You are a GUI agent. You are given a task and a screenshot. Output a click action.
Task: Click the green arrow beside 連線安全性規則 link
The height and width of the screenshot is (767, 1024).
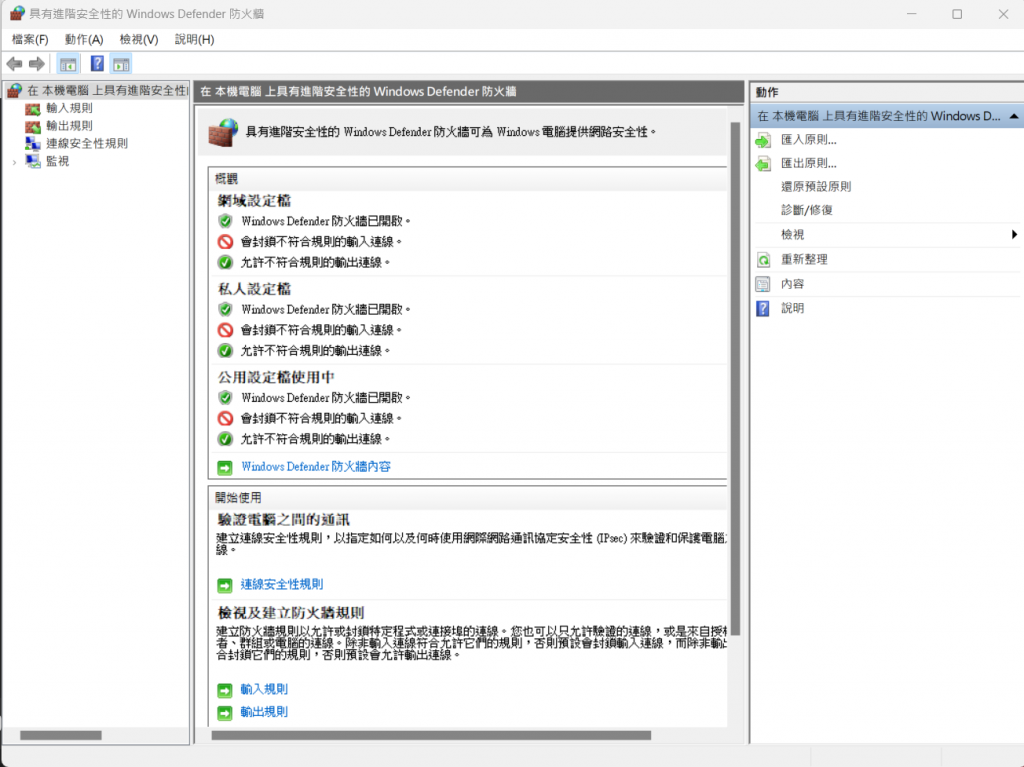pos(225,585)
